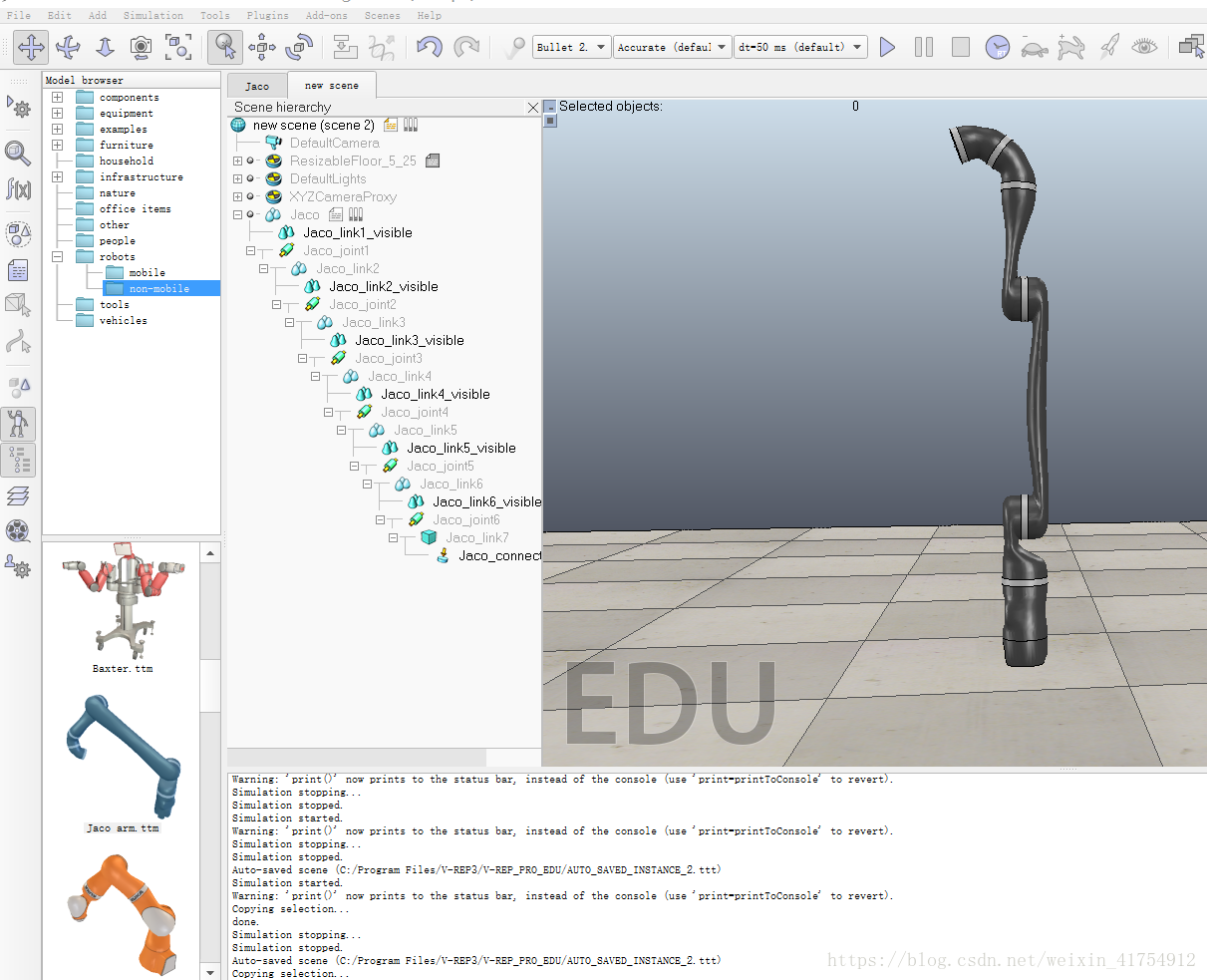Select the vehicles folder
This screenshot has width=1207, height=980.
click(x=123, y=320)
